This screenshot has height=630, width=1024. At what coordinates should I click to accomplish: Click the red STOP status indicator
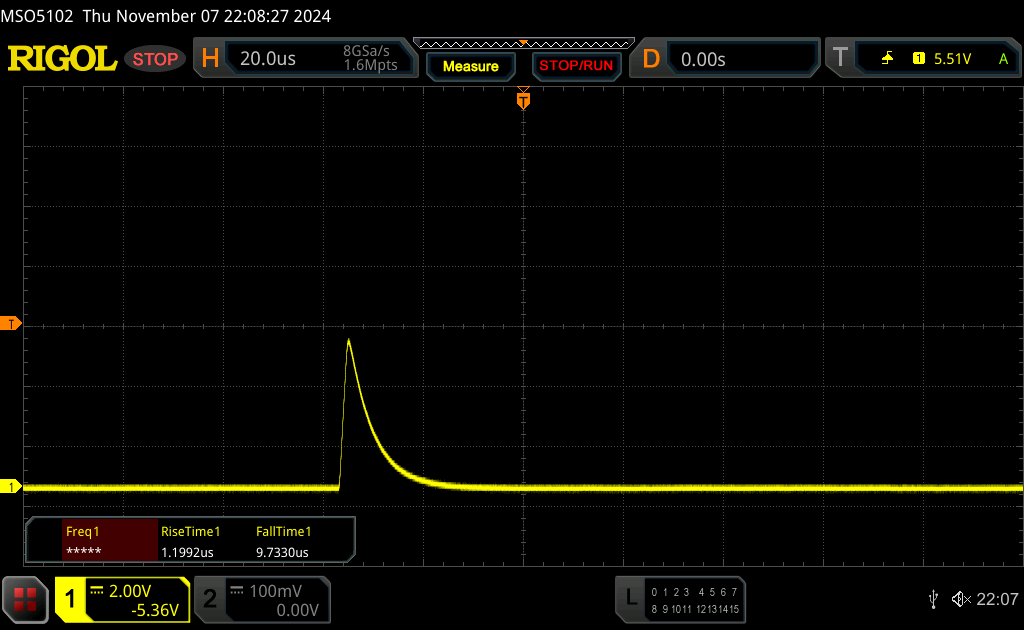155,59
